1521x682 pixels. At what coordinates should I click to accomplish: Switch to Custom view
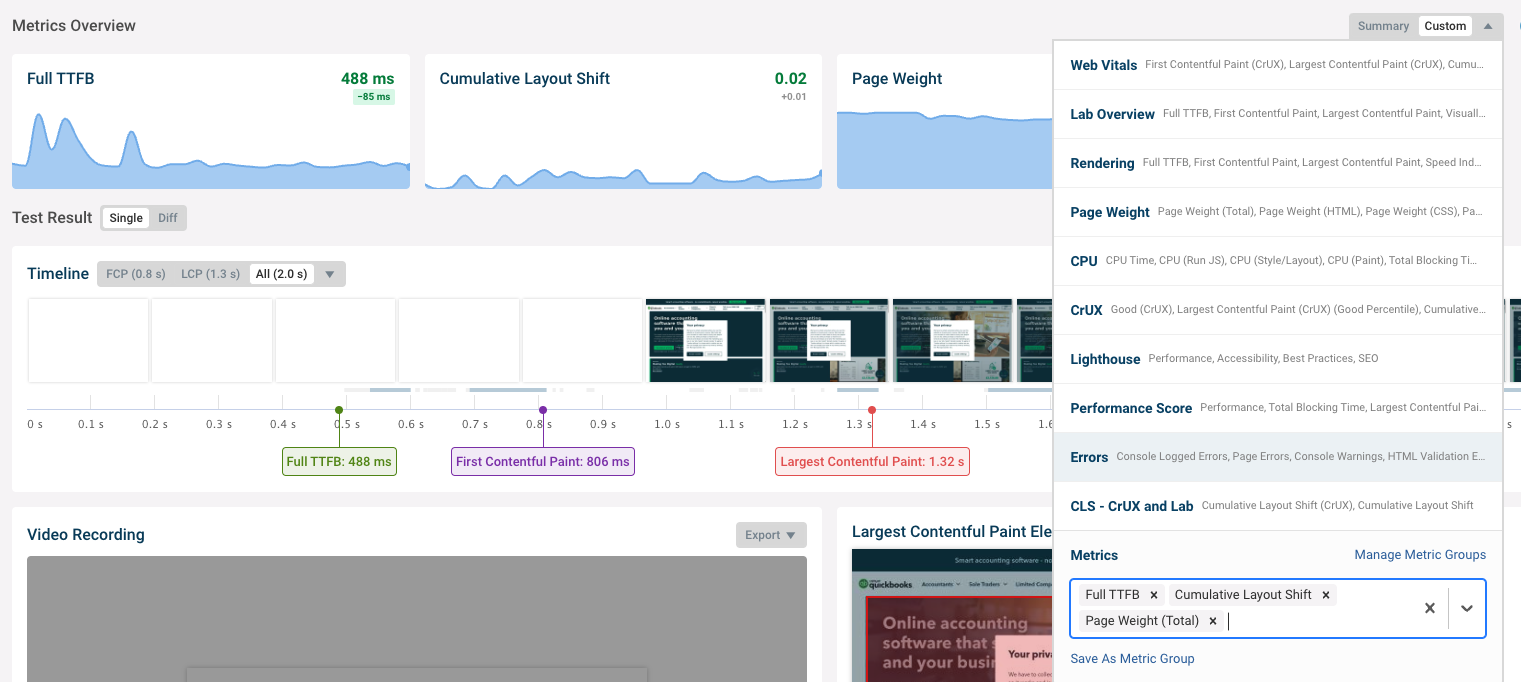click(1445, 26)
